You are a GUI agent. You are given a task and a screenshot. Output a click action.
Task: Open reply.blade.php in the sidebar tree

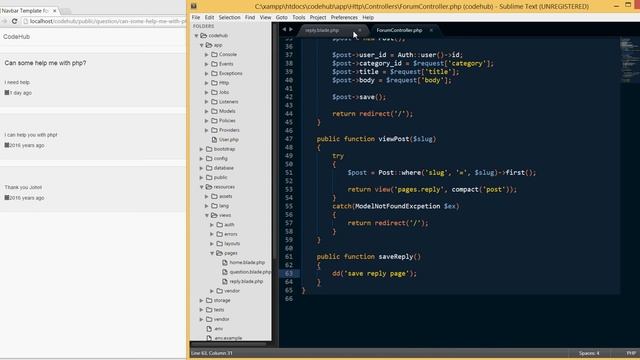[x=246, y=281]
